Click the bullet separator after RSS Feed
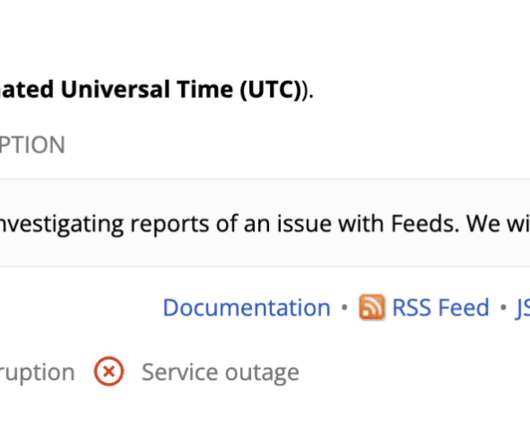The width and height of the screenshot is (530, 442). click(503, 308)
